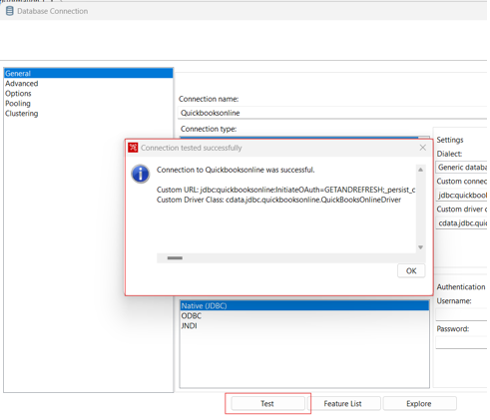Click the Custom URL text in dialog

pos(286,190)
